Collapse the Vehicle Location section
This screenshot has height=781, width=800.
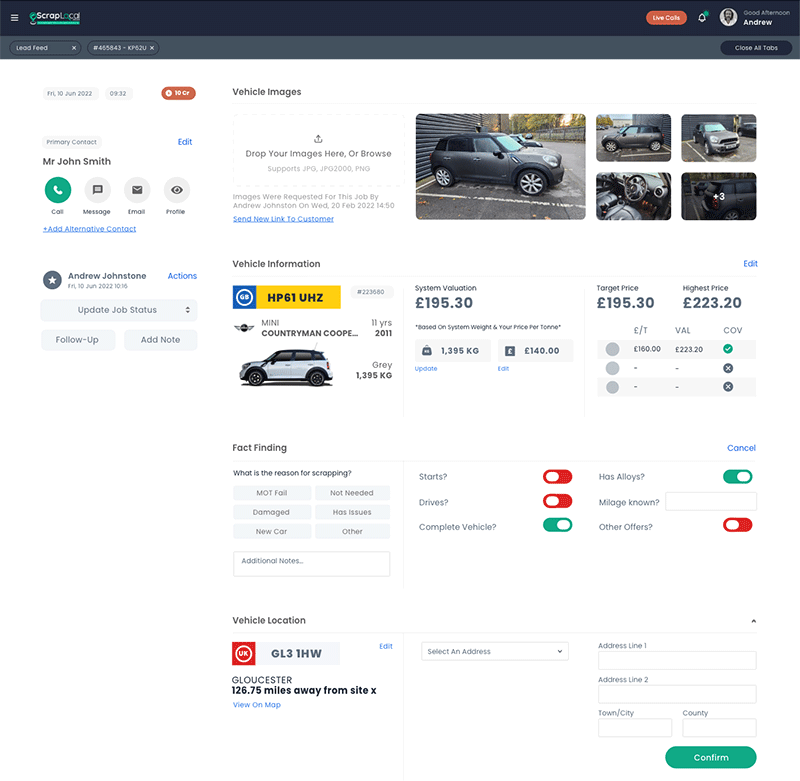coord(753,621)
